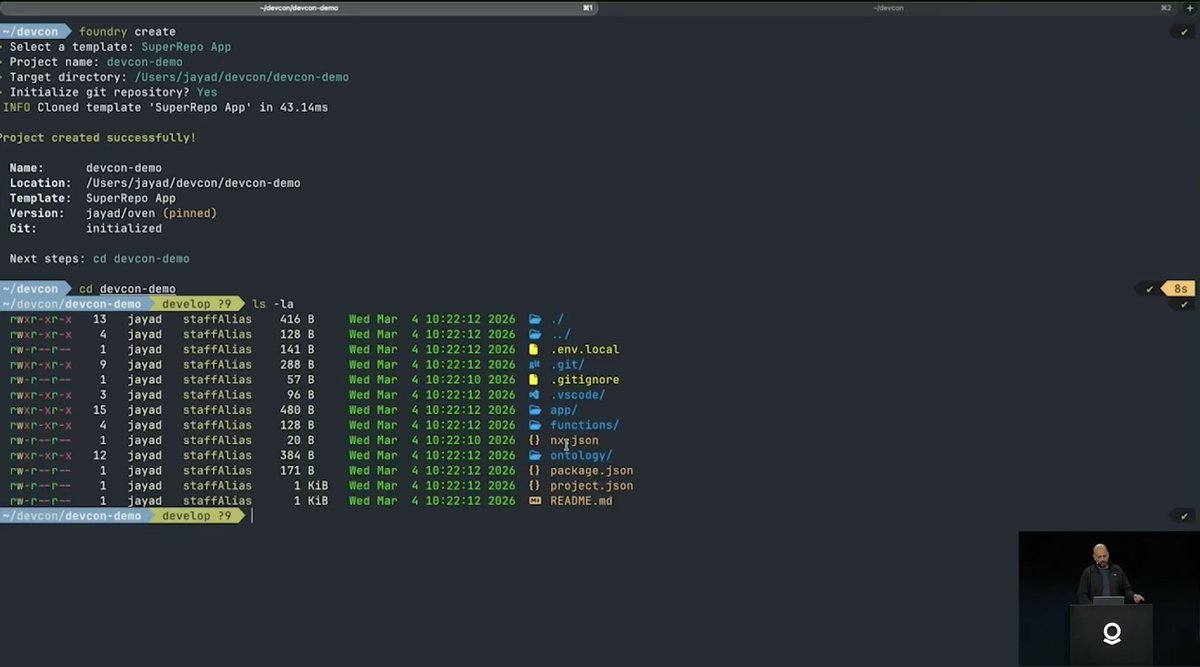Image resolution: width=1200 pixels, height=667 pixels.
Task: Click the folder icon beside functions/
Action: [535, 425]
